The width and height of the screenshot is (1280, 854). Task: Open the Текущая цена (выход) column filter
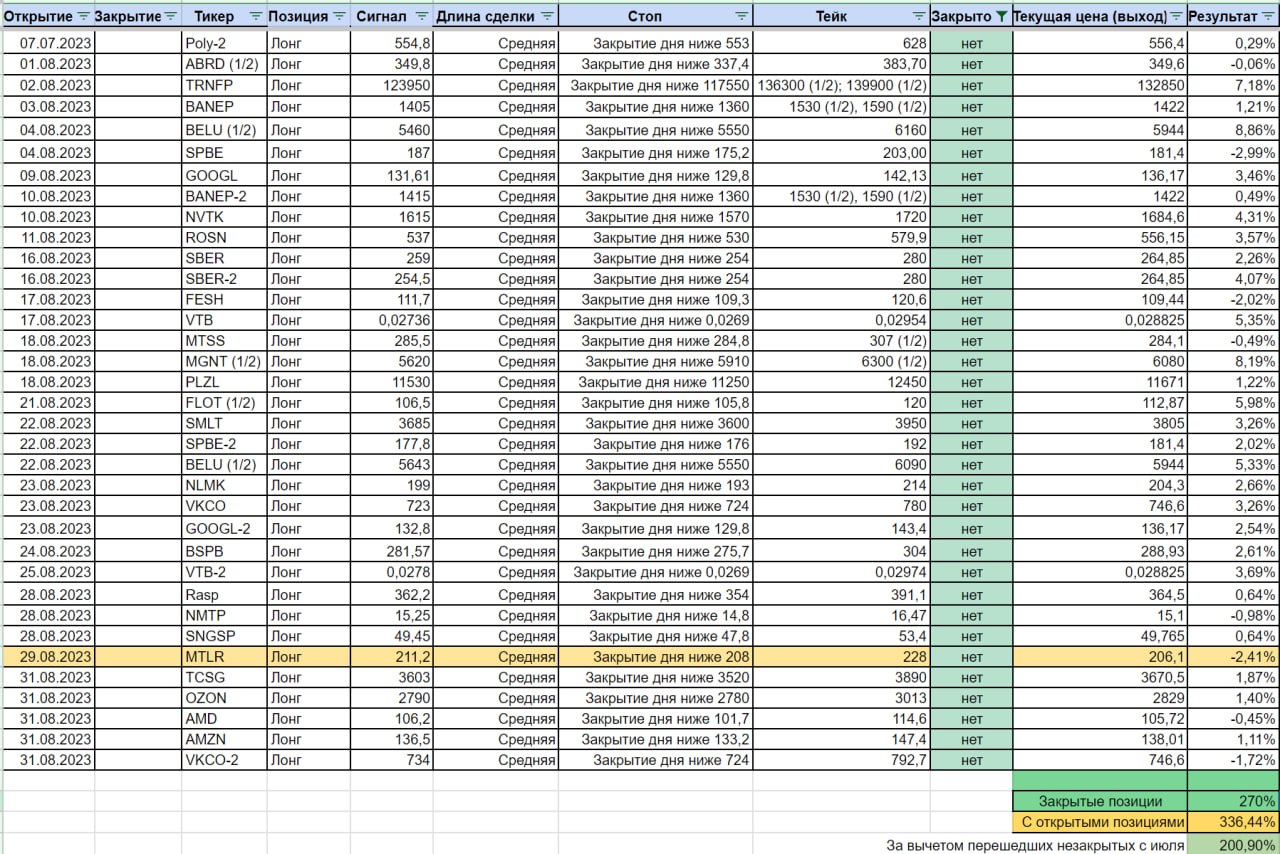[1176, 17]
